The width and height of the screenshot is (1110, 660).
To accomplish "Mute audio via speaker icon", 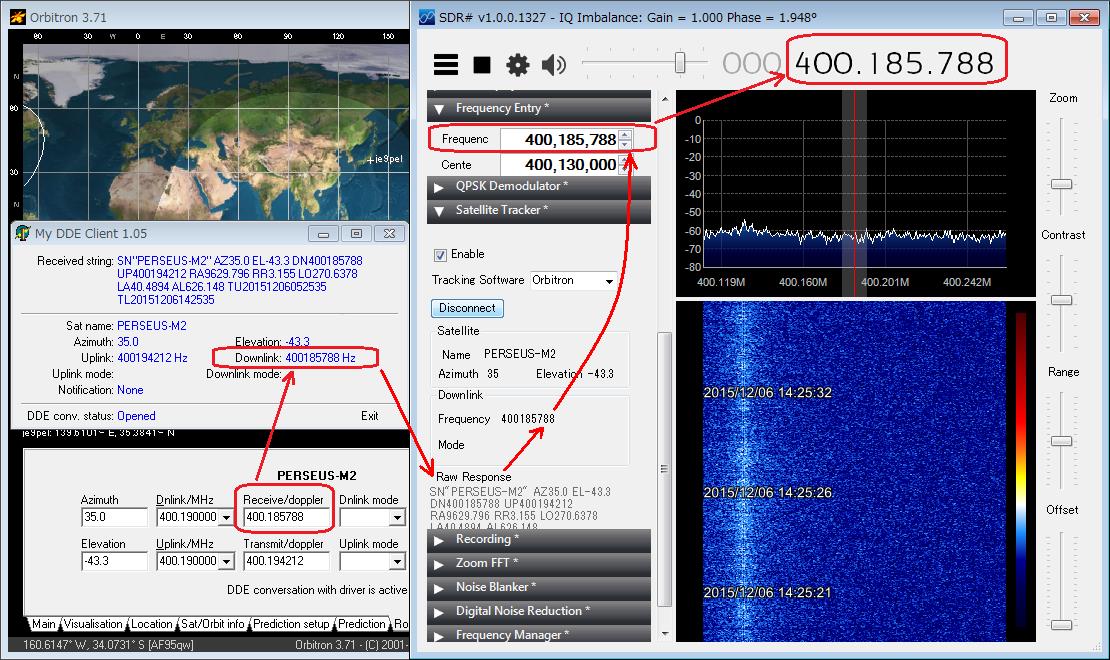I will [554, 65].
